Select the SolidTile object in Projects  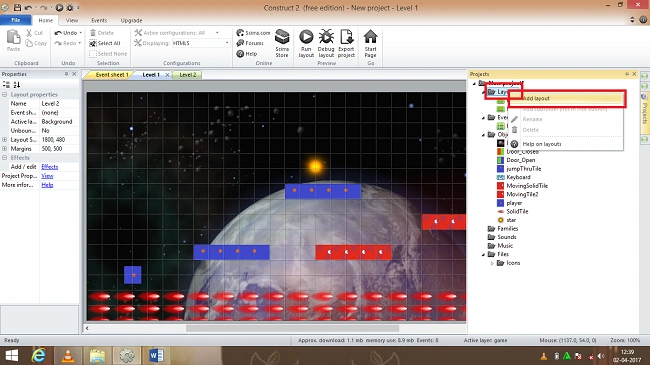tap(517, 212)
